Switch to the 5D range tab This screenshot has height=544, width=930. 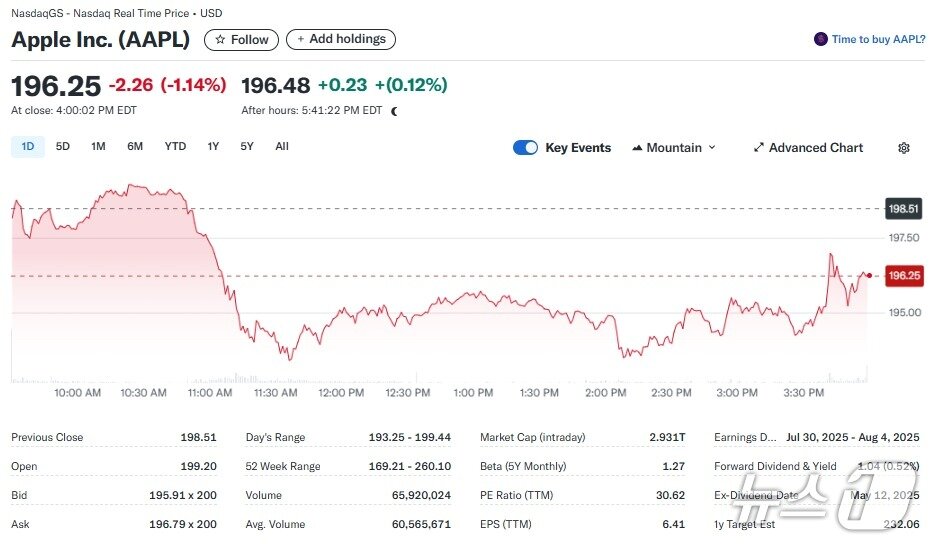click(x=63, y=147)
